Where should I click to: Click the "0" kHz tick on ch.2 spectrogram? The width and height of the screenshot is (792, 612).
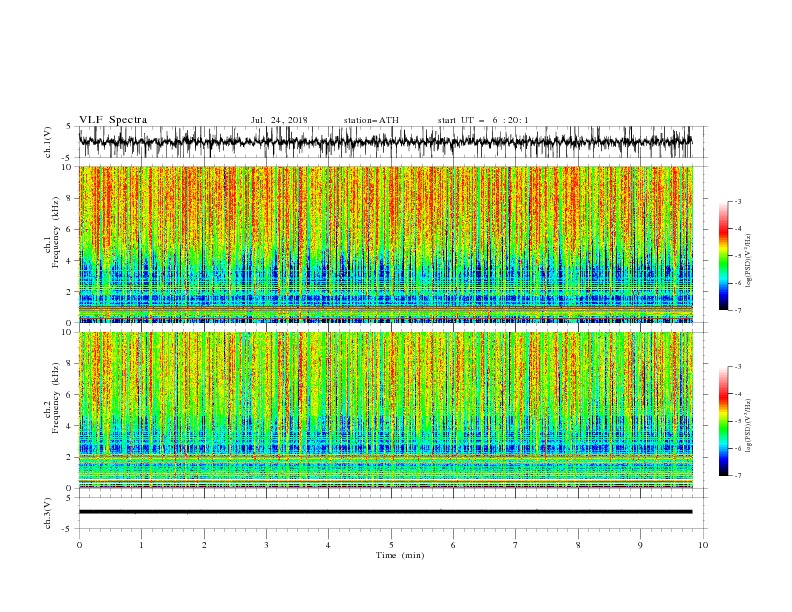pos(69,488)
